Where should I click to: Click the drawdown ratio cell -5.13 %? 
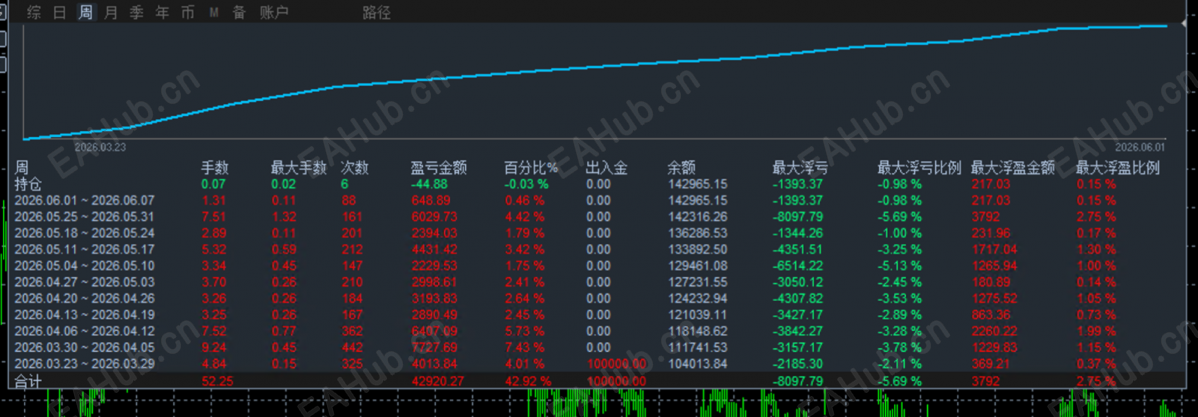(899, 266)
